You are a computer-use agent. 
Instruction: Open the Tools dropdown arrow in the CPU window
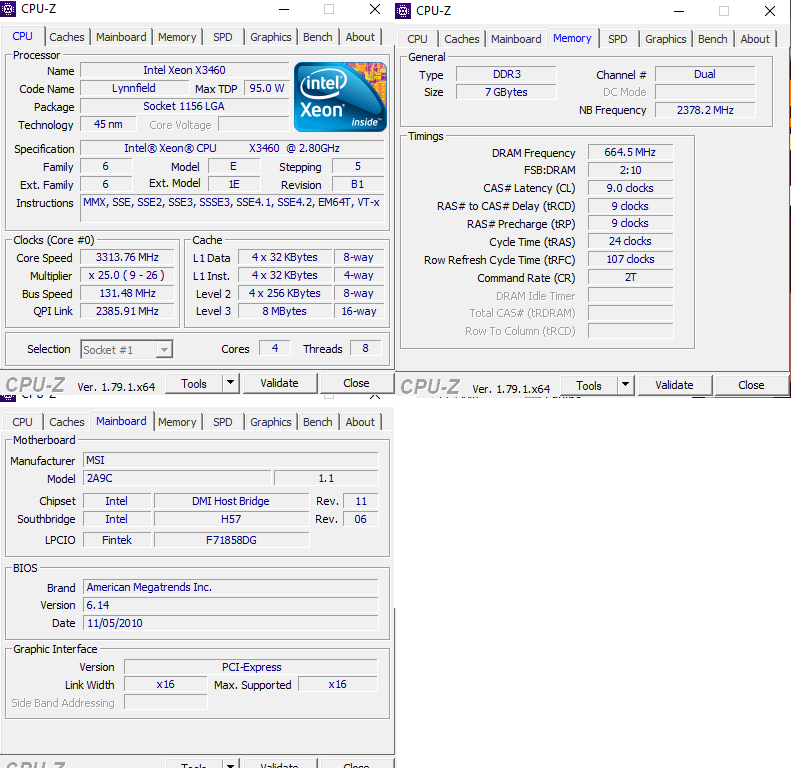(x=230, y=383)
